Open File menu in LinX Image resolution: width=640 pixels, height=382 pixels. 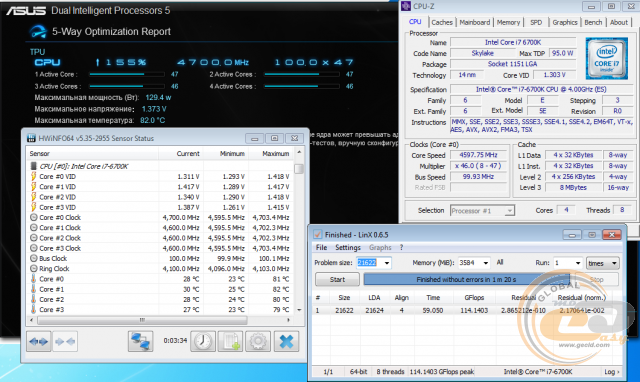coord(321,247)
